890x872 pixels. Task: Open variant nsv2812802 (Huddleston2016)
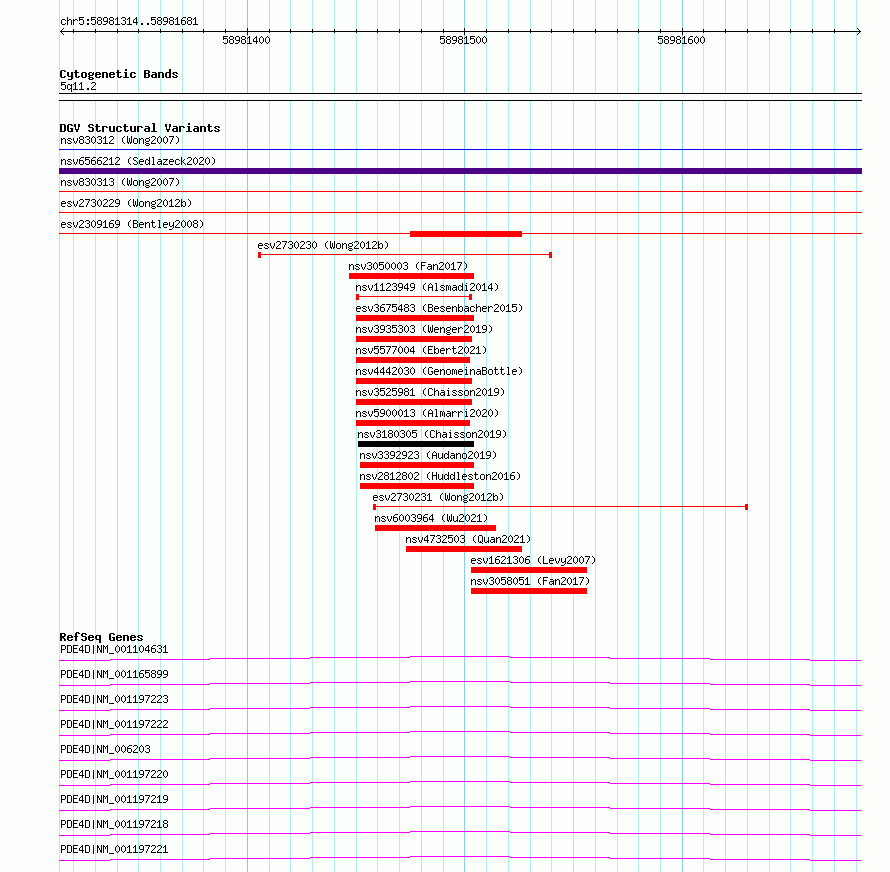440,476
